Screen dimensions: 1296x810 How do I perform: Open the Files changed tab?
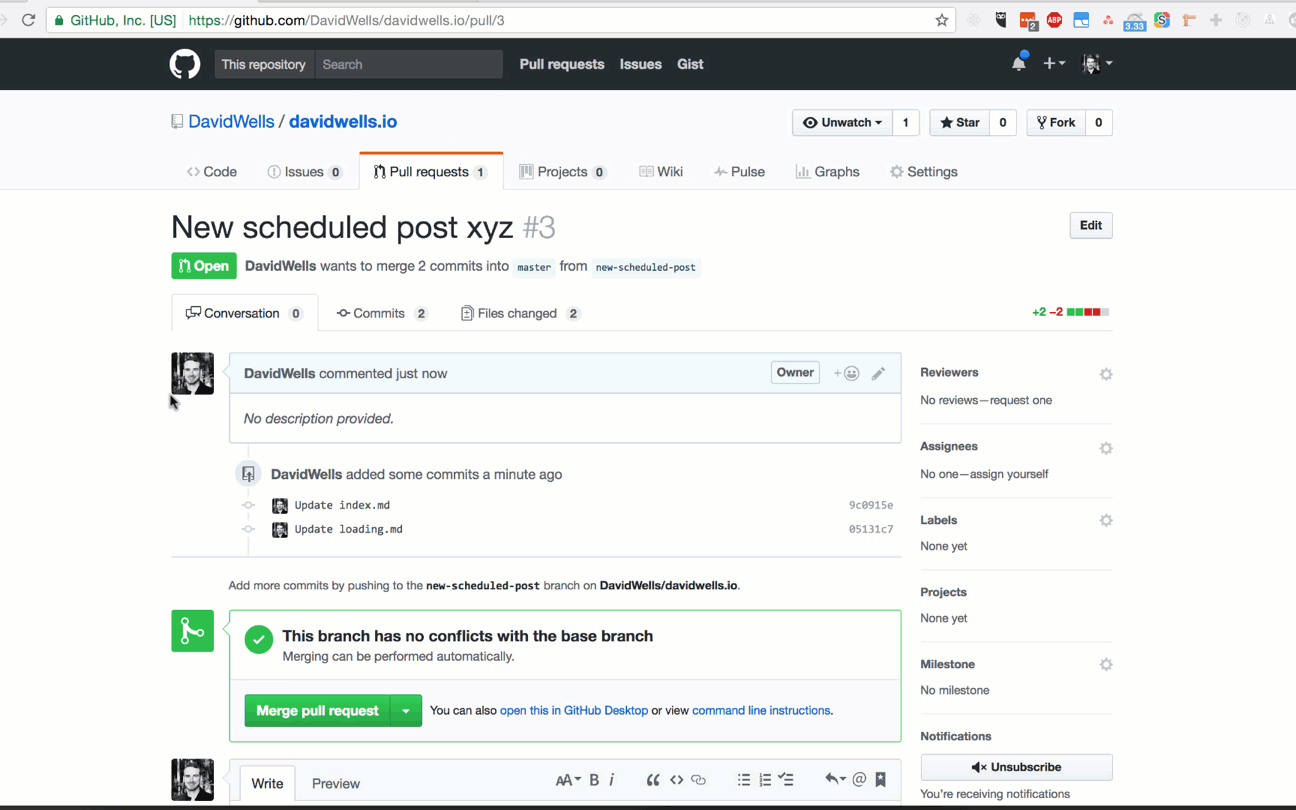520,313
